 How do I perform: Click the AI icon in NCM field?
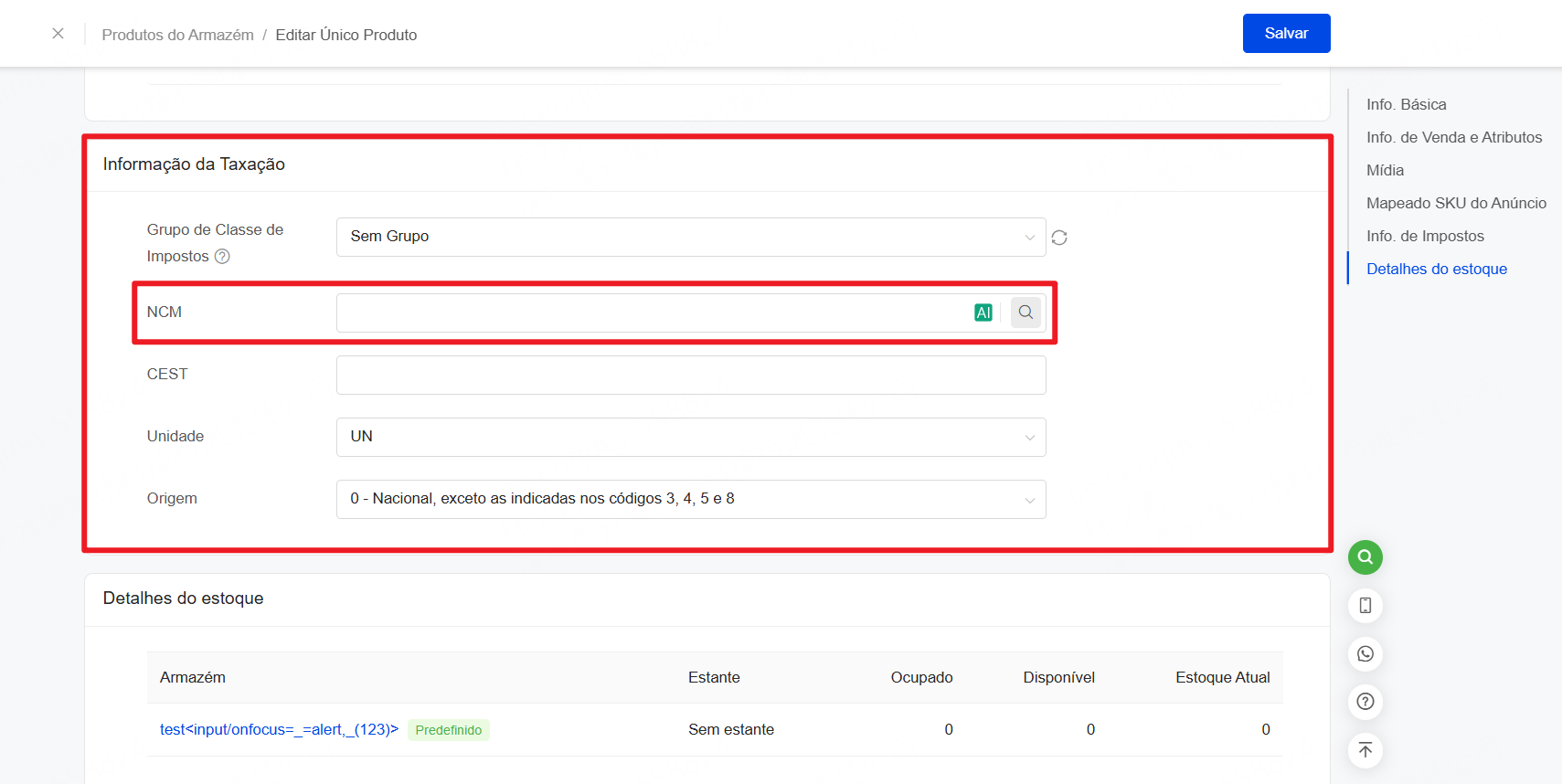pos(983,313)
